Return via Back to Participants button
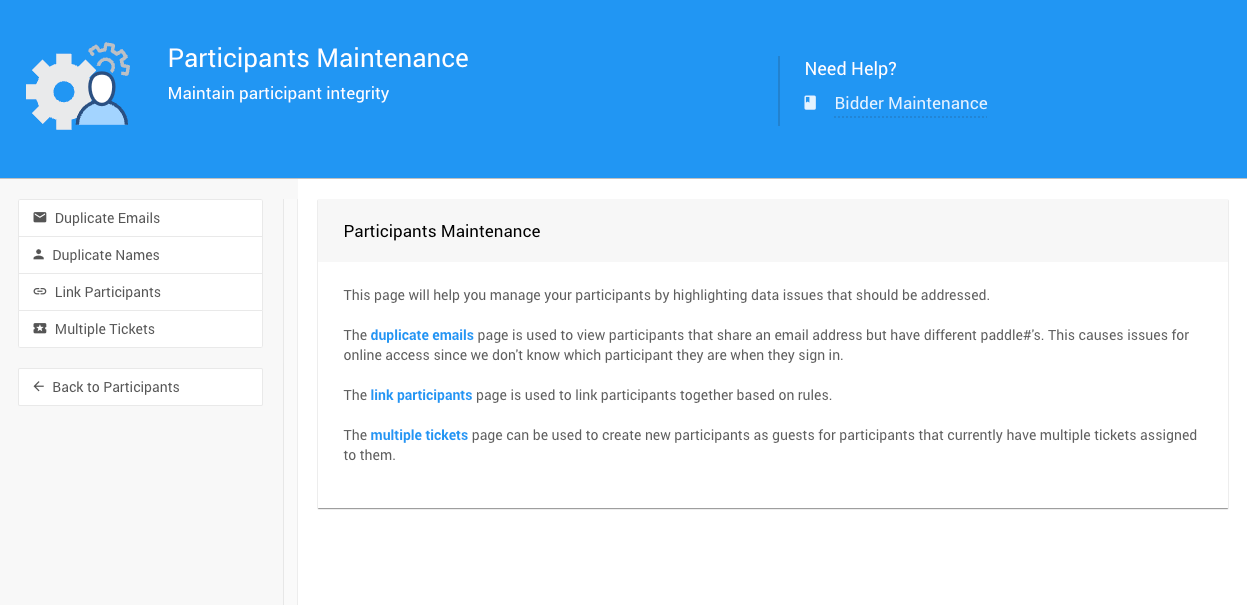Screen dimensions: 1247x605 tap(116, 387)
